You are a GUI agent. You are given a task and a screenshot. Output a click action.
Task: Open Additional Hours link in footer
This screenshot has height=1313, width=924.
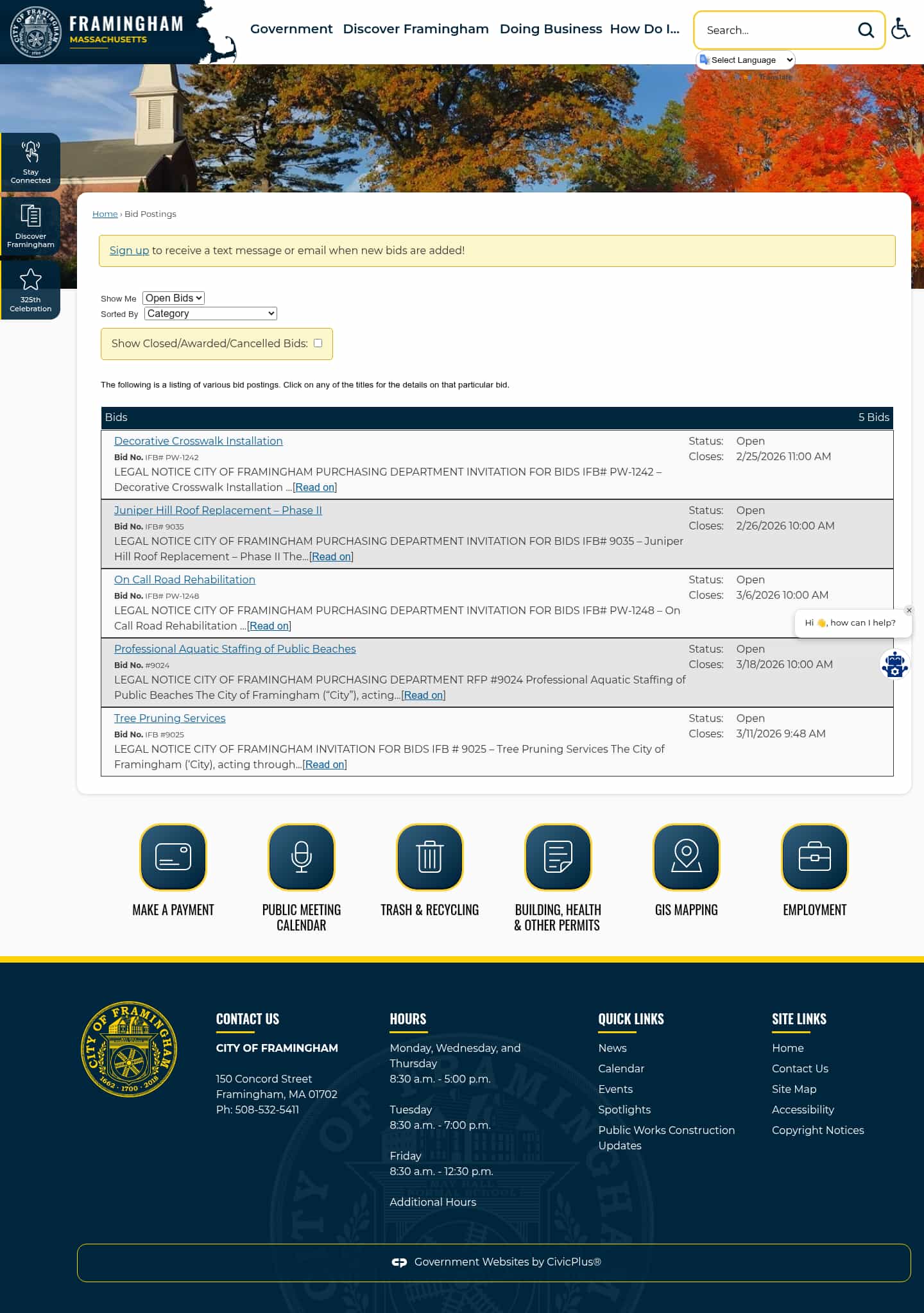(x=433, y=1202)
